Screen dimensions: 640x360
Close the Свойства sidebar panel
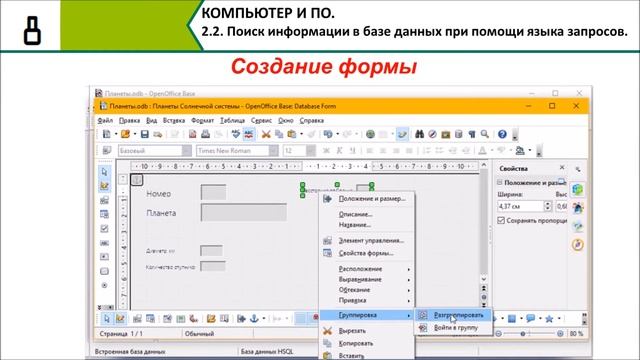click(562, 168)
